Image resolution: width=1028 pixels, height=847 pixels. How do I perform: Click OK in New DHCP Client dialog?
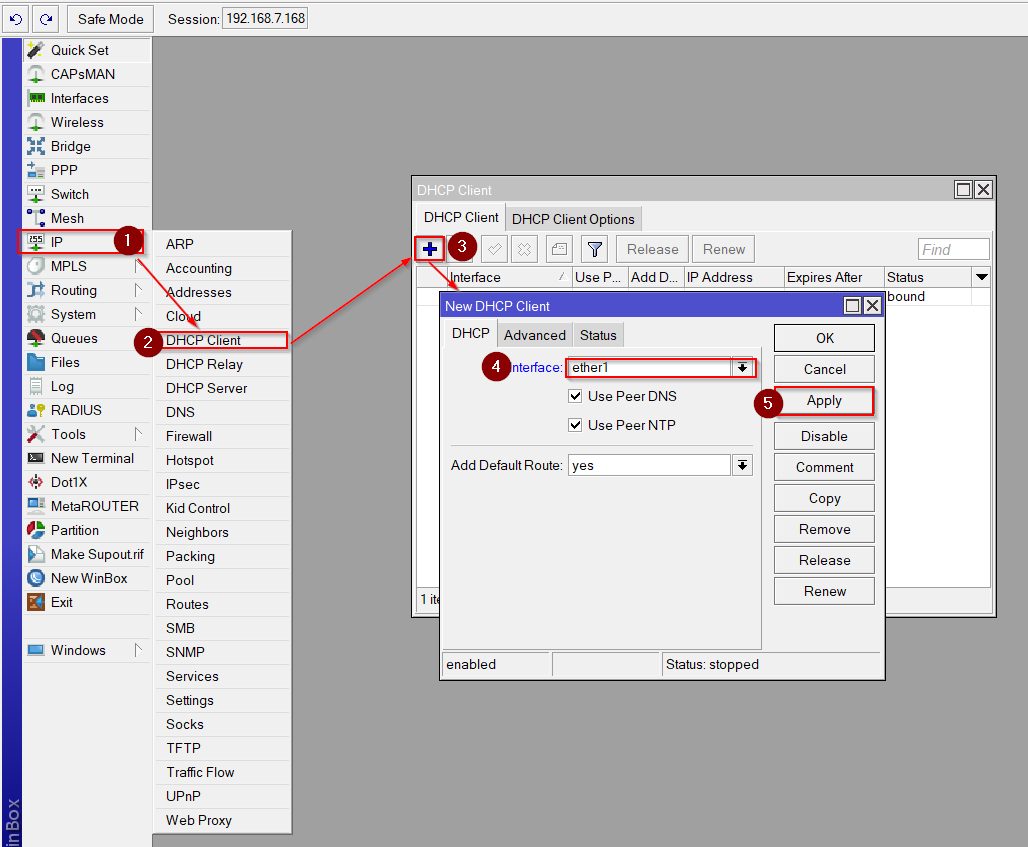[824, 338]
